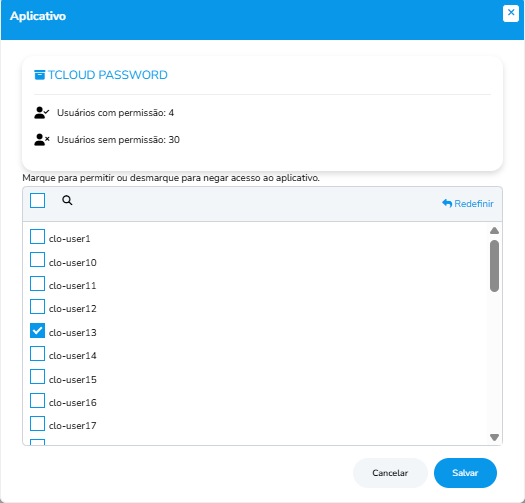Click the users with permission icon
The image size is (525, 503).
pos(42,113)
